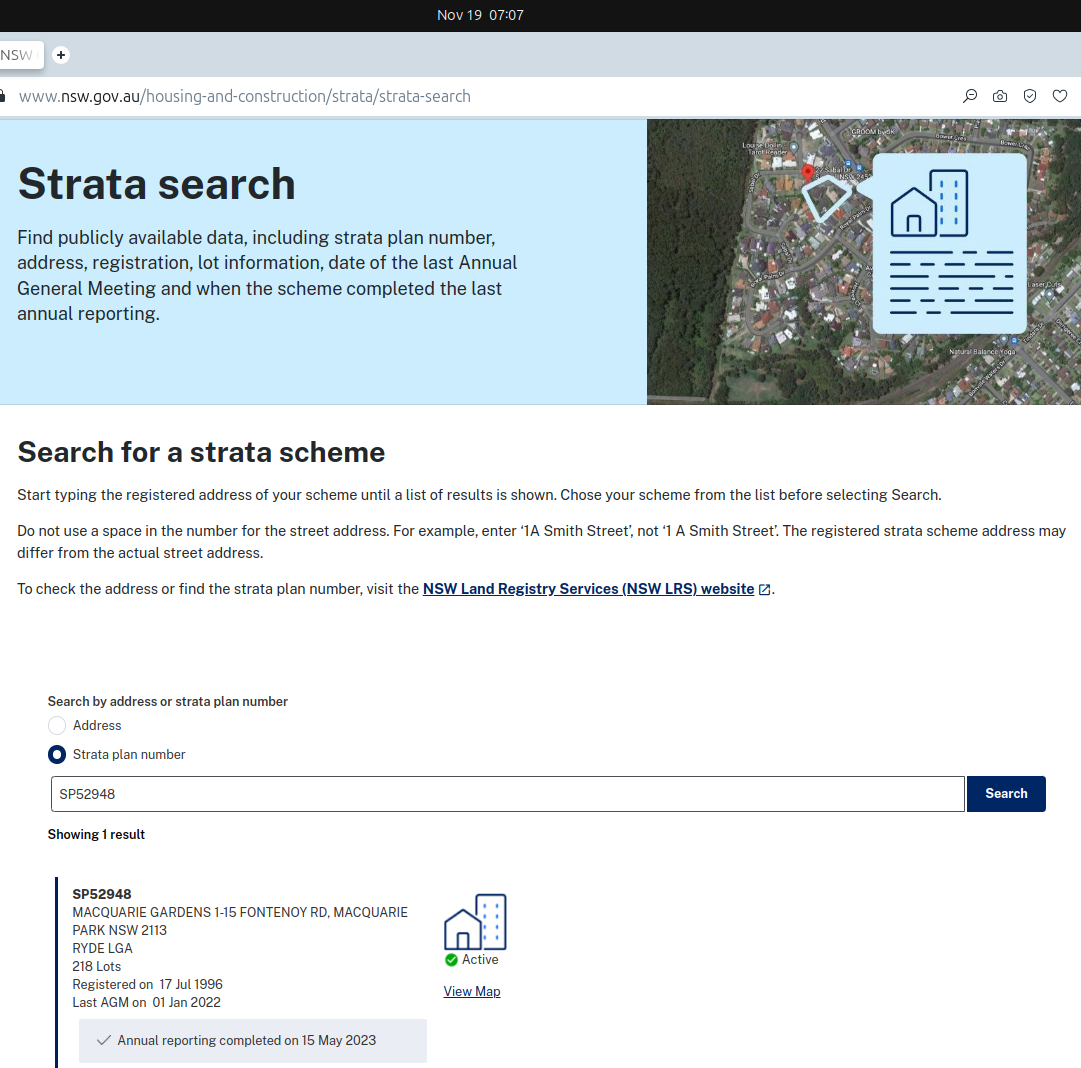Image resolution: width=1081 pixels, height=1068 pixels.
Task: Select the Strata plan number radio option
Action: (57, 754)
